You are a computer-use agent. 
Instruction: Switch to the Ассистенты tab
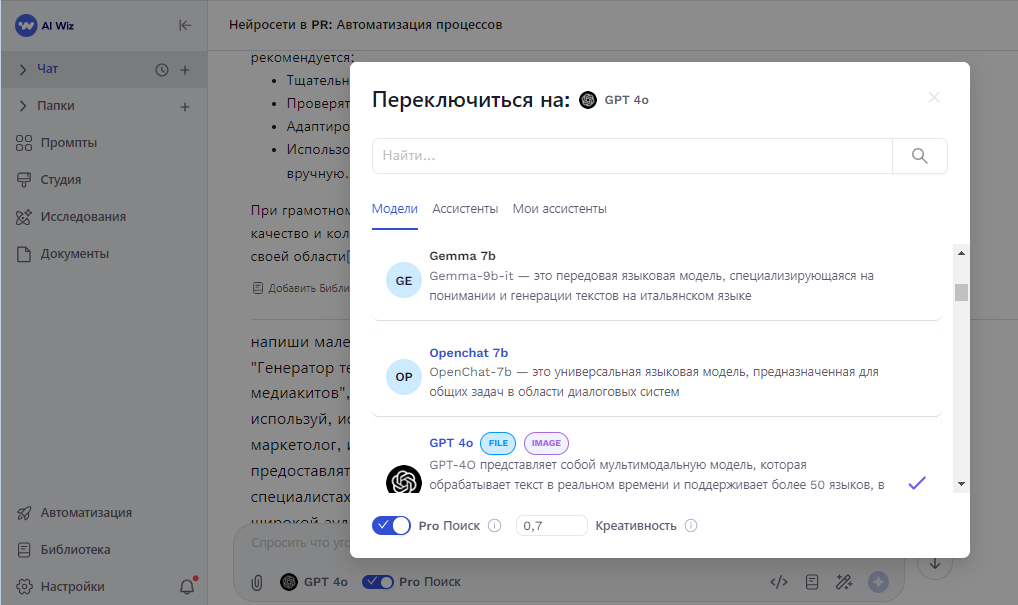(465, 209)
